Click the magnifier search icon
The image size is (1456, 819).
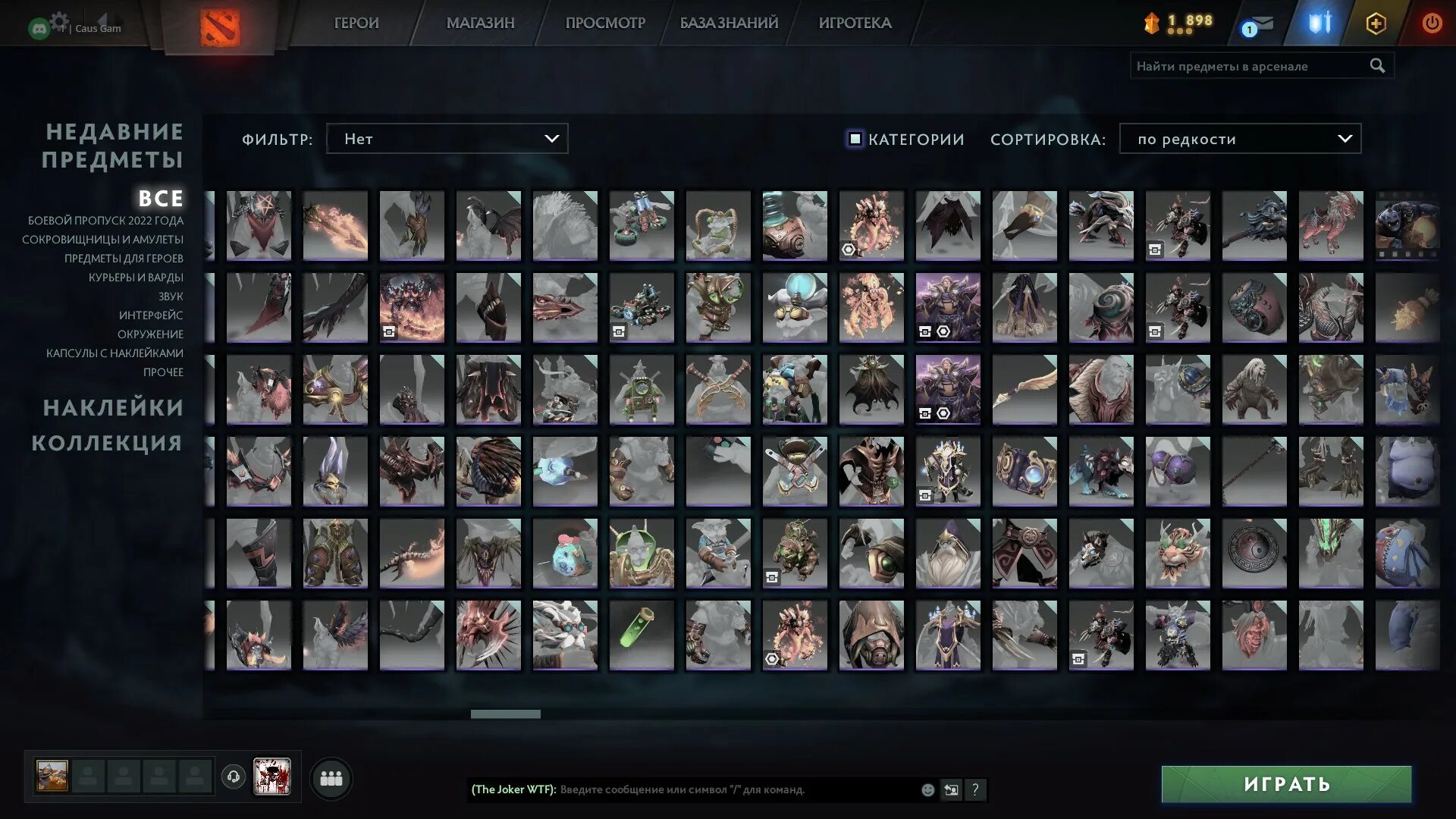pos(1377,66)
